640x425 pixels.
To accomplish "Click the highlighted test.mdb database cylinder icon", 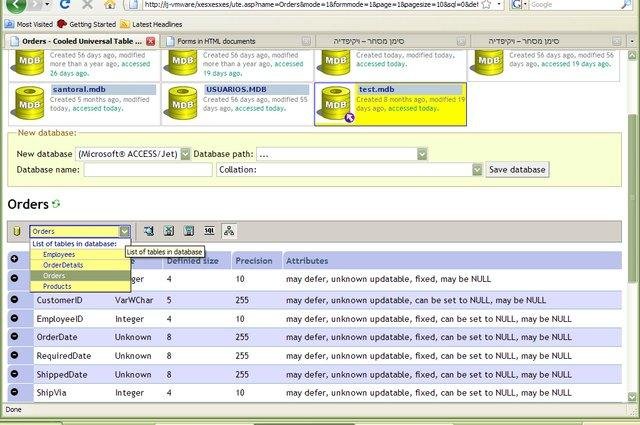I will coord(336,102).
